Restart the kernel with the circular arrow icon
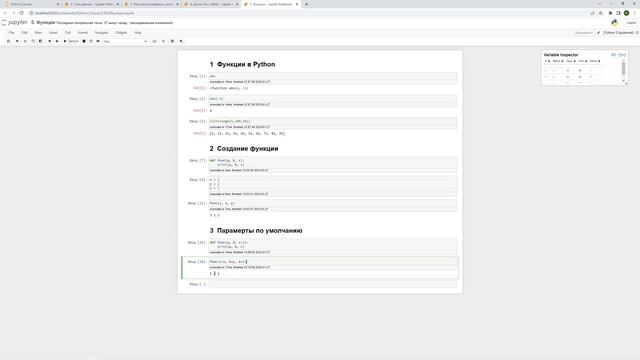This screenshot has width=640, height=360. [91, 41]
